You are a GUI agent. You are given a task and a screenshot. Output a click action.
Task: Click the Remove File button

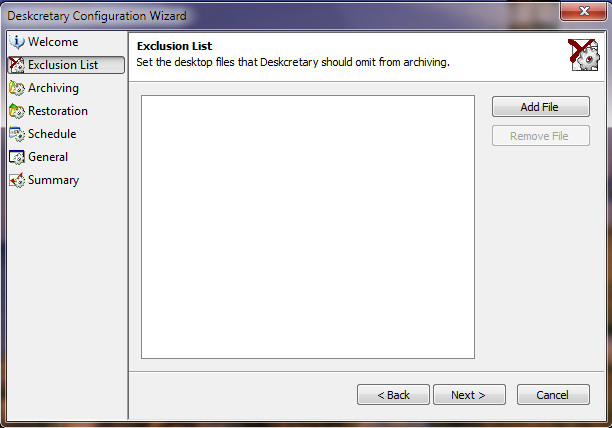coord(541,136)
